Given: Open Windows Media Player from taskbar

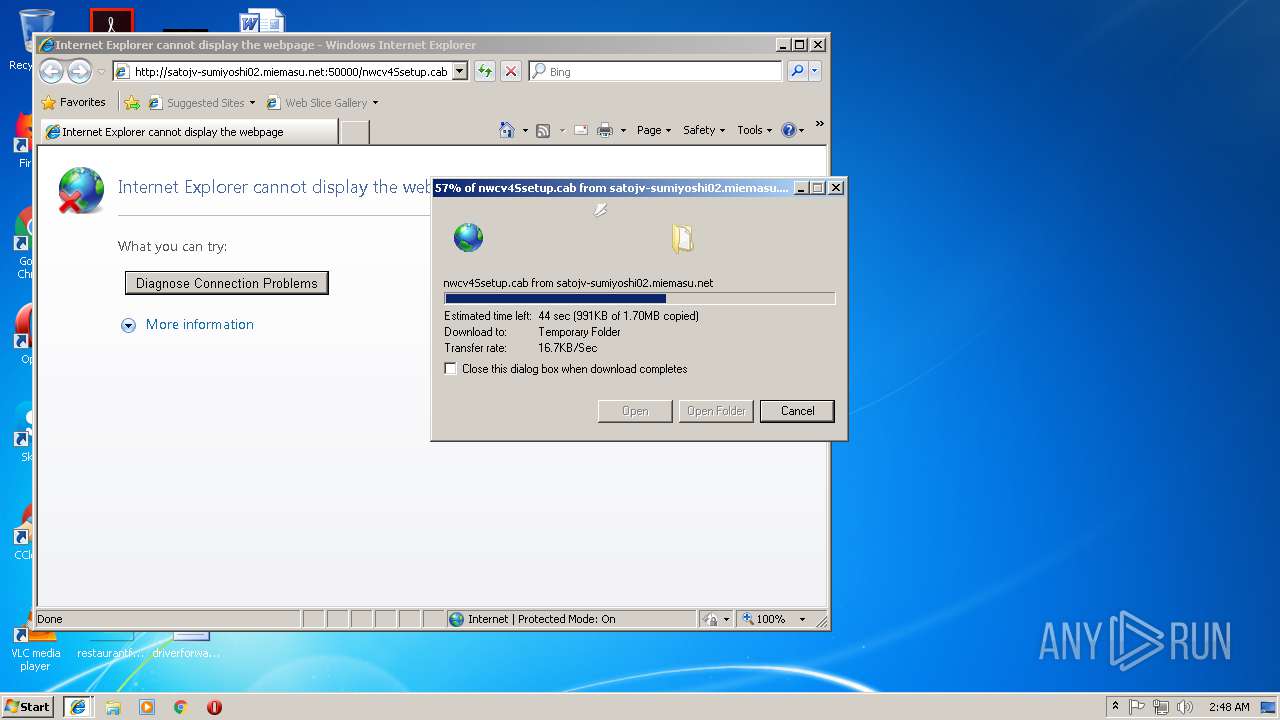Looking at the screenshot, I should coord(147,707).
